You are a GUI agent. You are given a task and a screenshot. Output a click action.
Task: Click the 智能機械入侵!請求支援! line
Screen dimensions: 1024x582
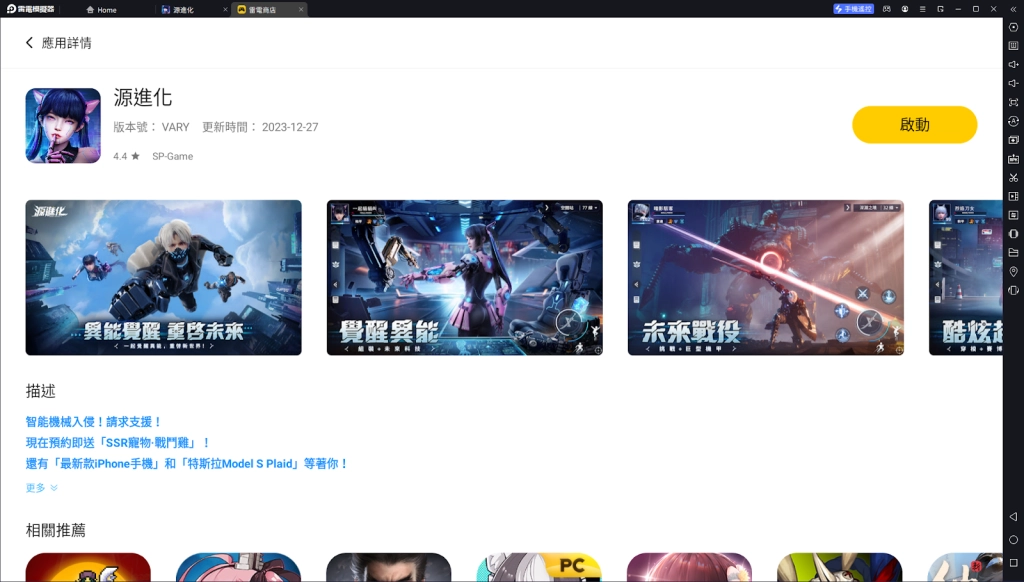93,422
